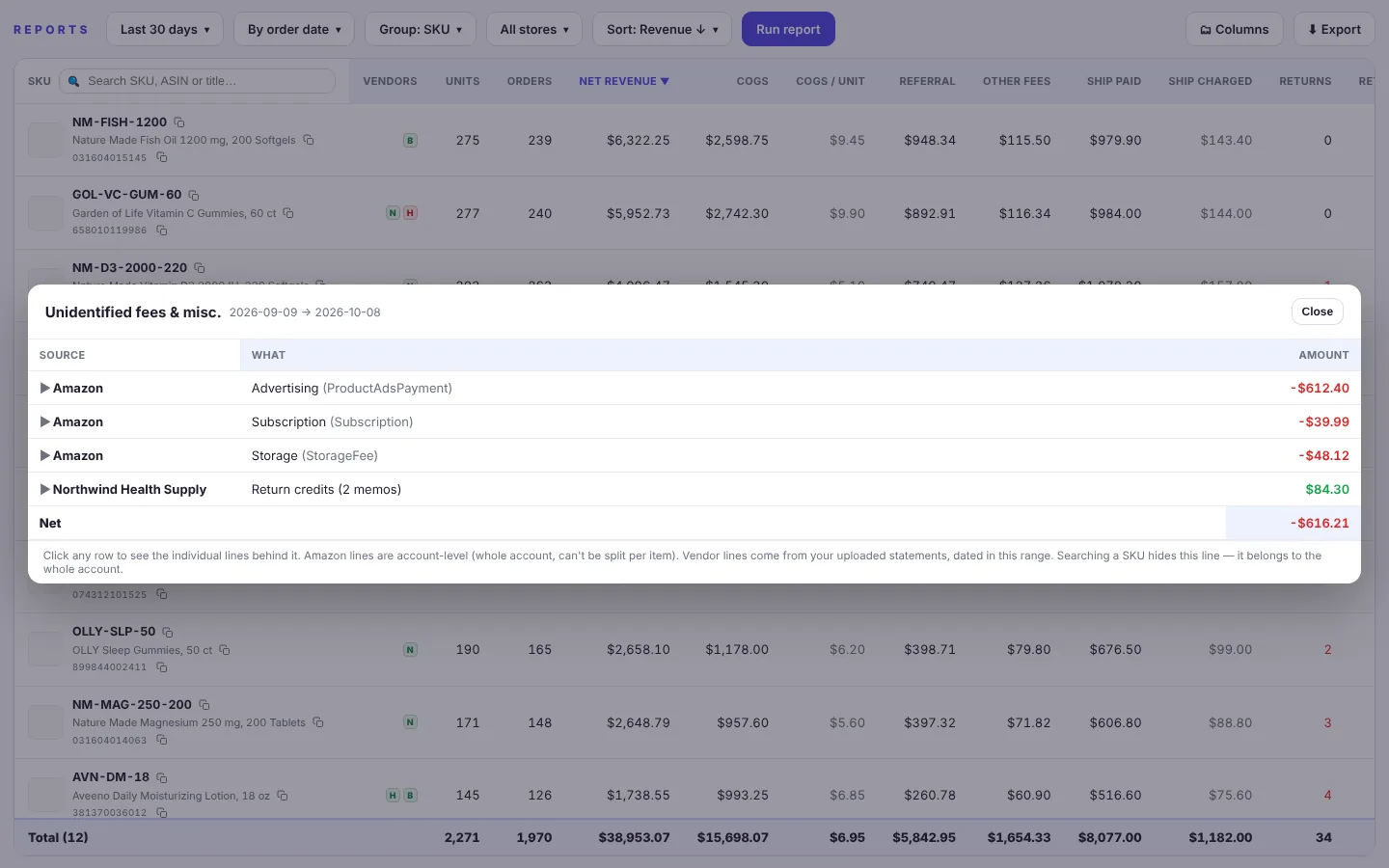The image size is (1389, 868).
Task: Copy barcode 899844002411
Action: pos(162,667)
